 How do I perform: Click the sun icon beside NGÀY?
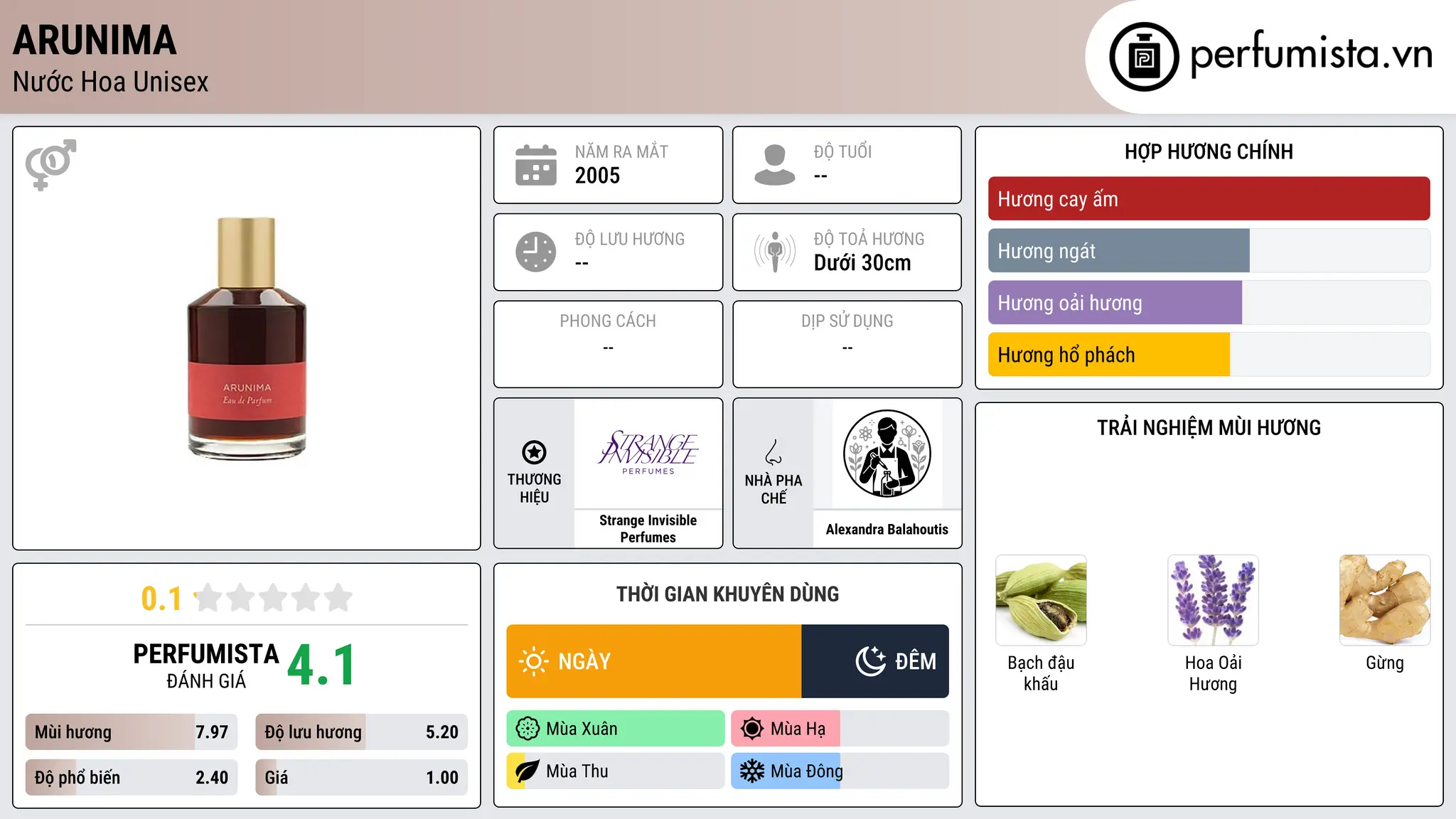click(533, 661)
